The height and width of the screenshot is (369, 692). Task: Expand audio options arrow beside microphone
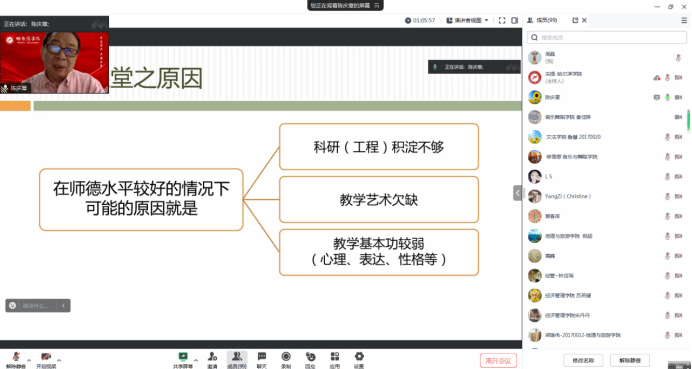click(x=29, y=360)
